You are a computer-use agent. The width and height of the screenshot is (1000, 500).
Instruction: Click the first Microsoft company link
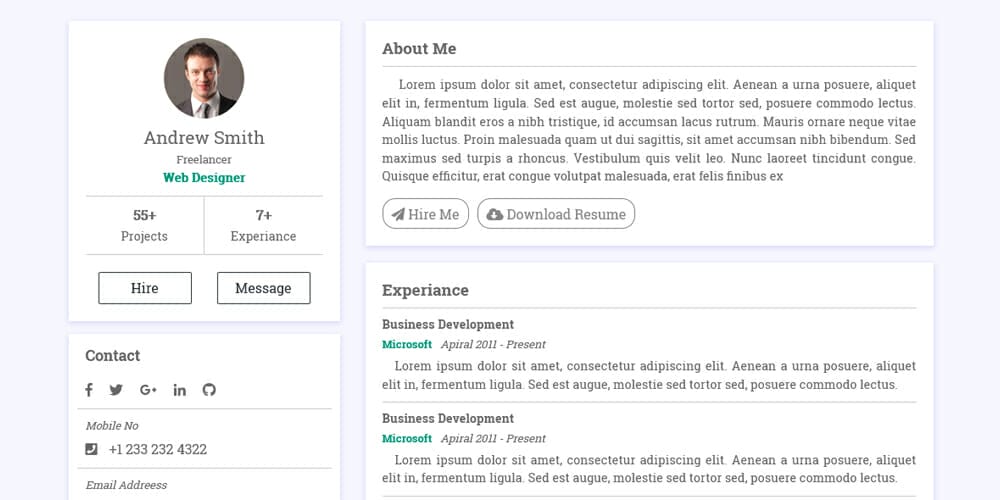click(407, 344)
